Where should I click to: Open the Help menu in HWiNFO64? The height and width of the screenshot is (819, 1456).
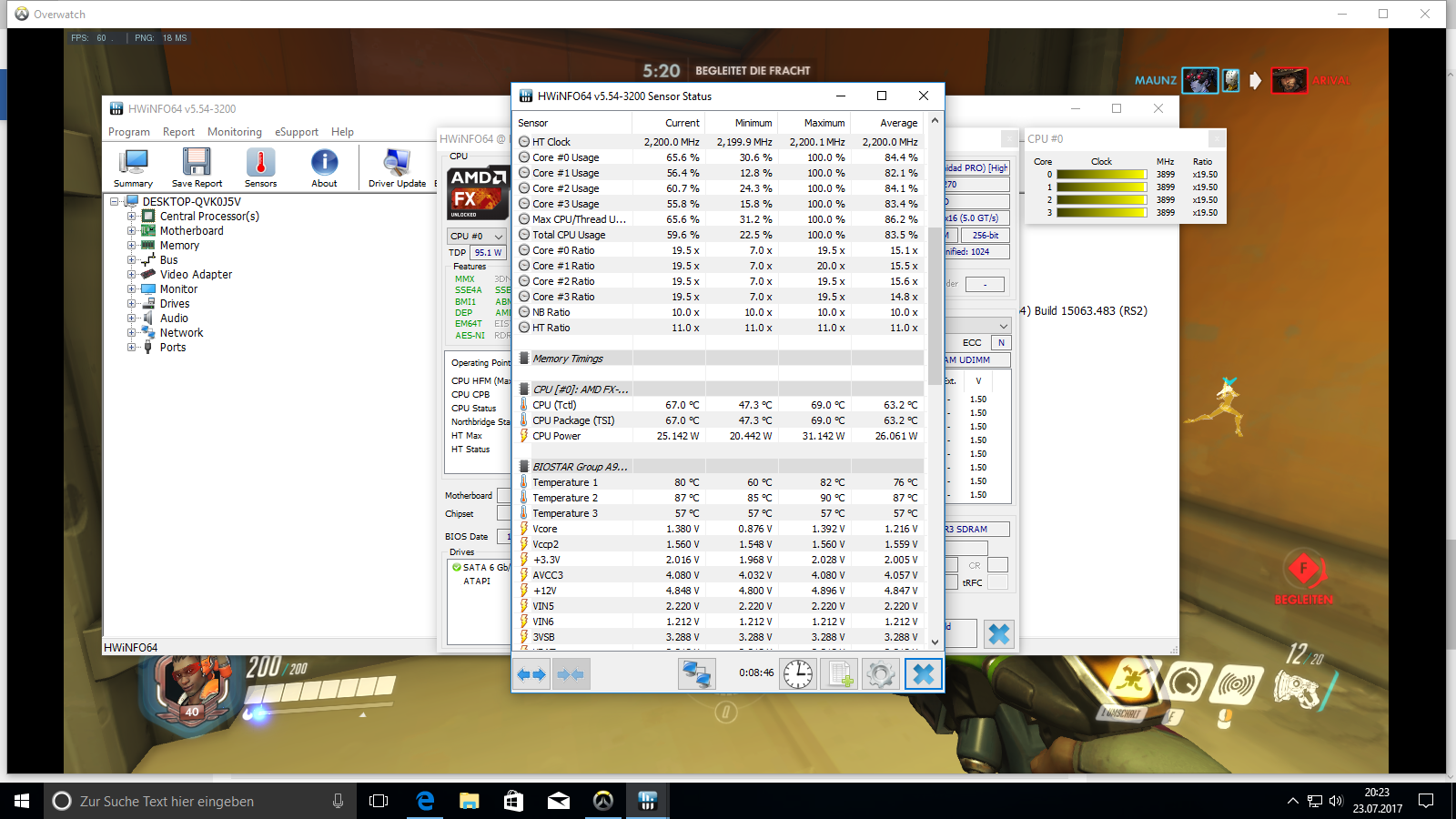(342, 132)
